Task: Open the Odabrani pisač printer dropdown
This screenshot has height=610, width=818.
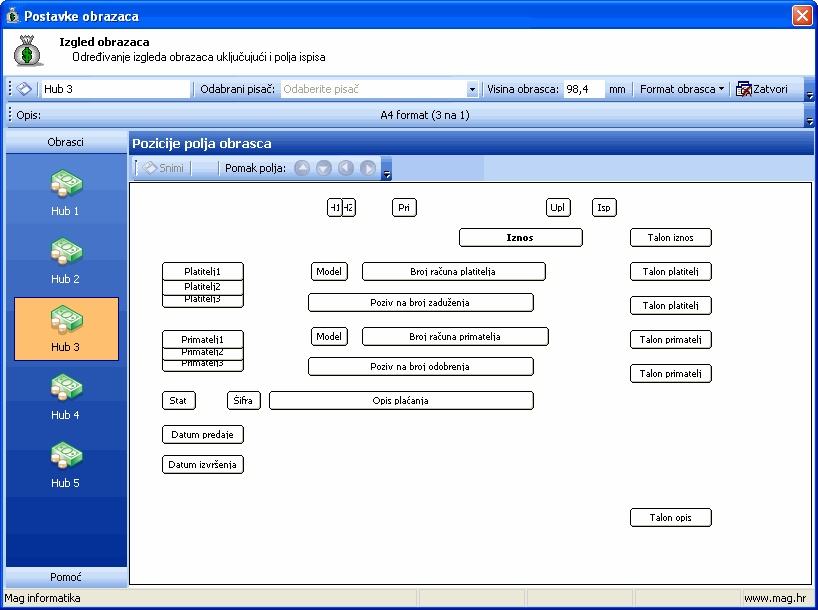Action: click(472, 89)
